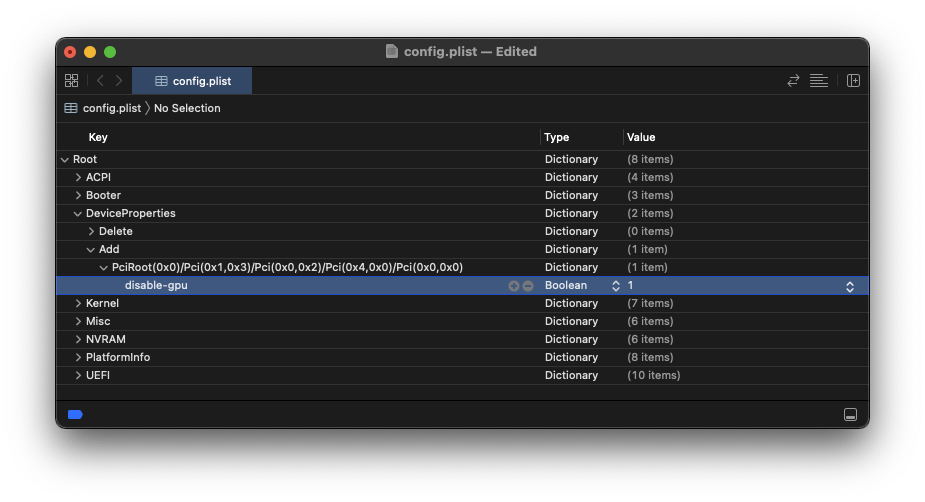The width and height of the screenshot is (925, 502).
Task: Add an editor pane on the right
Action: click(853, 81)
